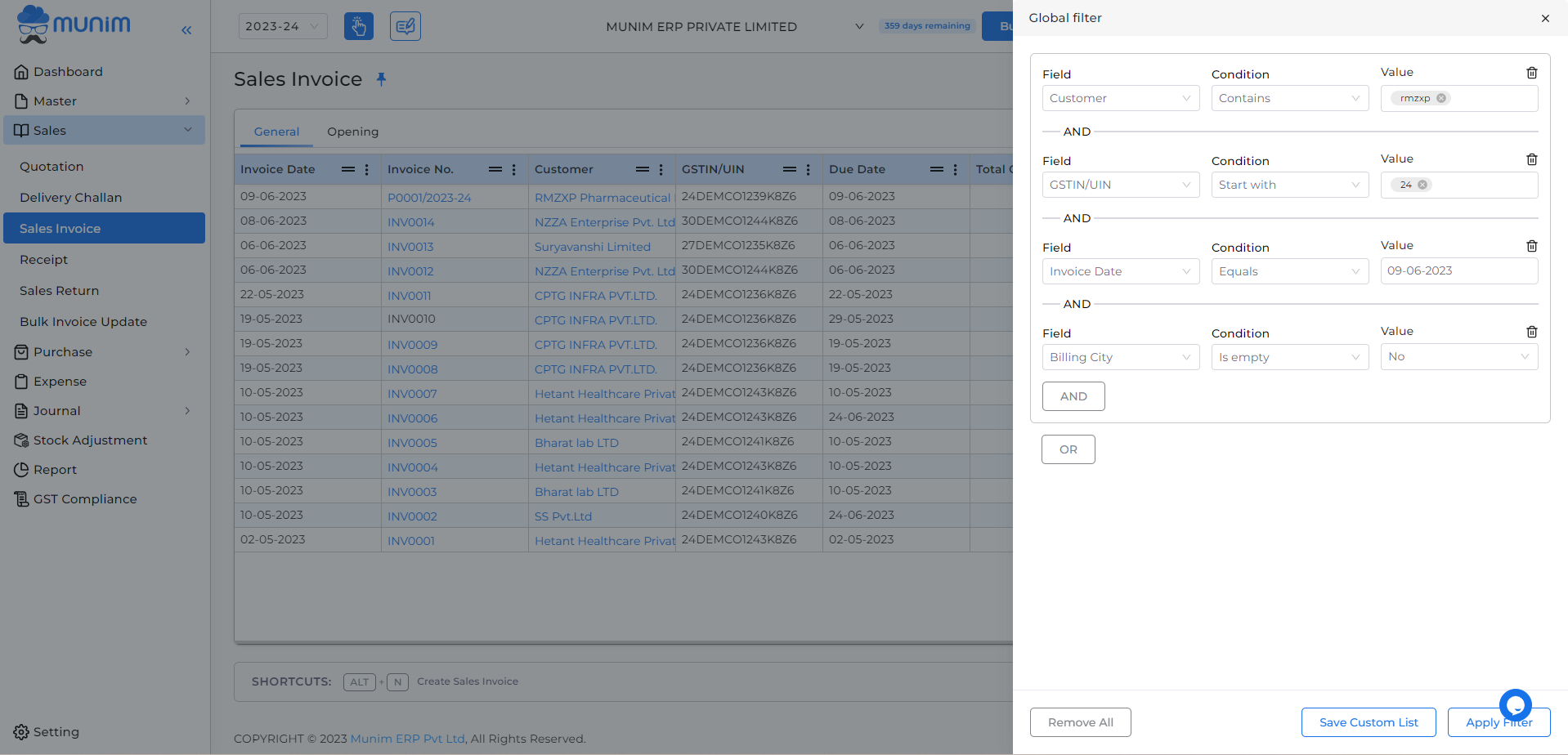Open GSTIN/UIN column options menu
The image size is (1568, 755).
809,169
